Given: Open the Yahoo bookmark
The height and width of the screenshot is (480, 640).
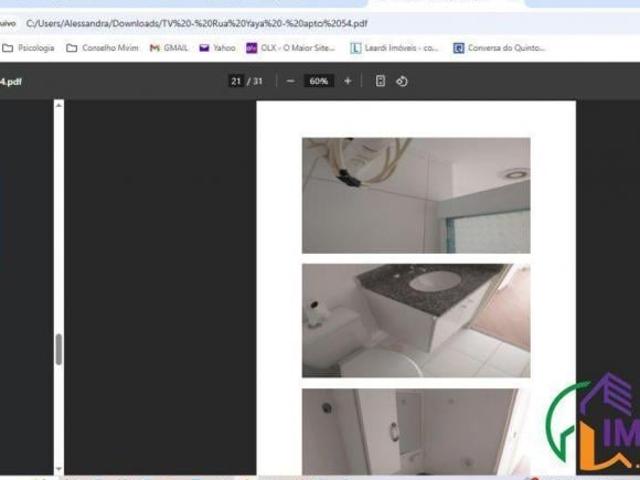Looking at the screenshot, I should coord(217,47).
